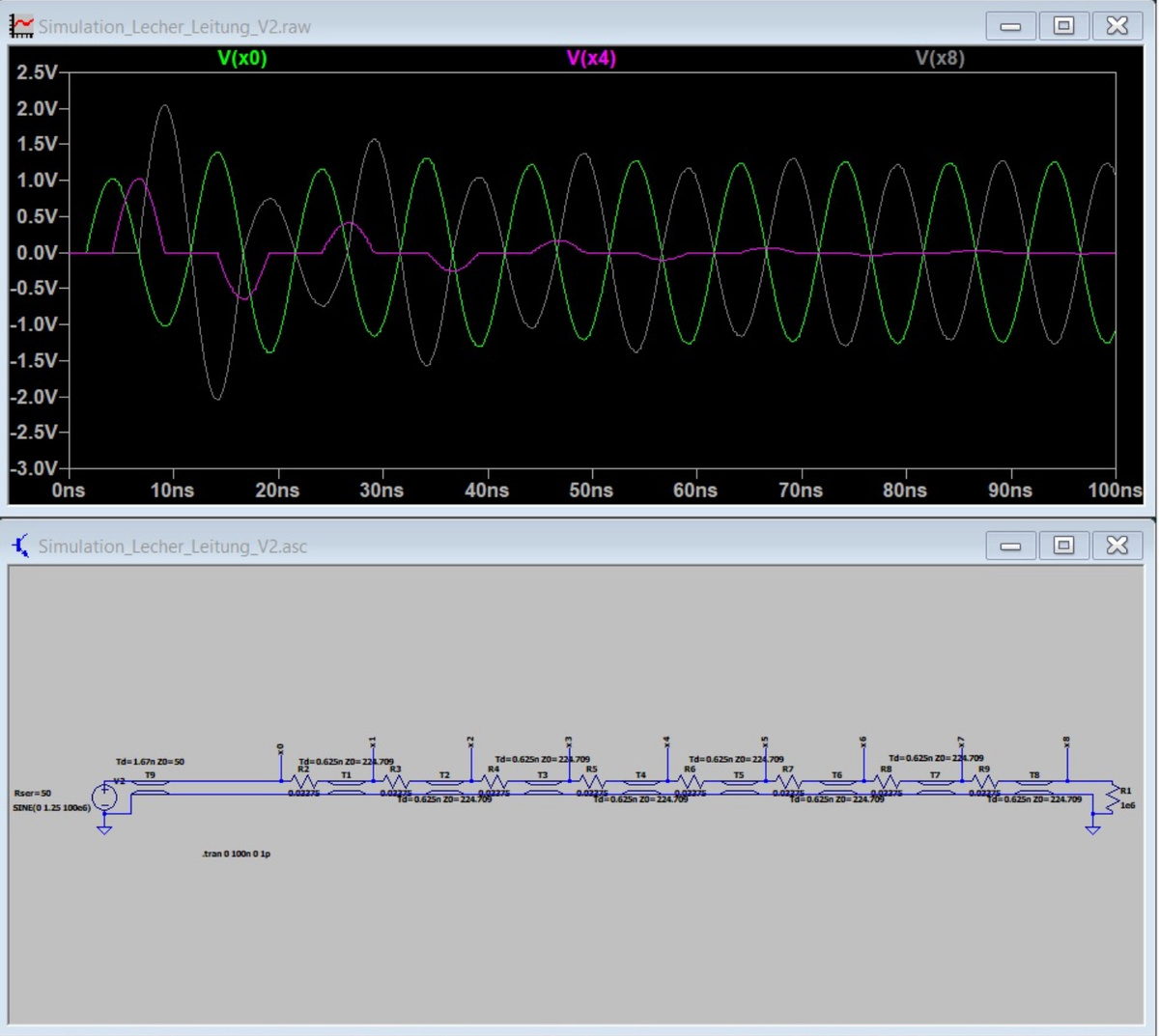Select transmission line T5
This screenshot has height=1036, width=1159.
[x=739, y=787]
